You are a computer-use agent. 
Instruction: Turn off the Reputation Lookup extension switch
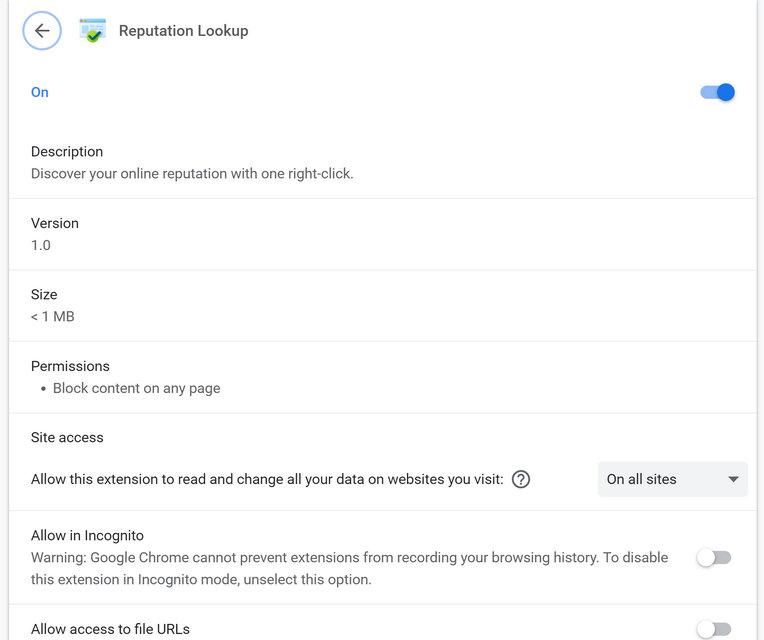click(x=717, y=92)
